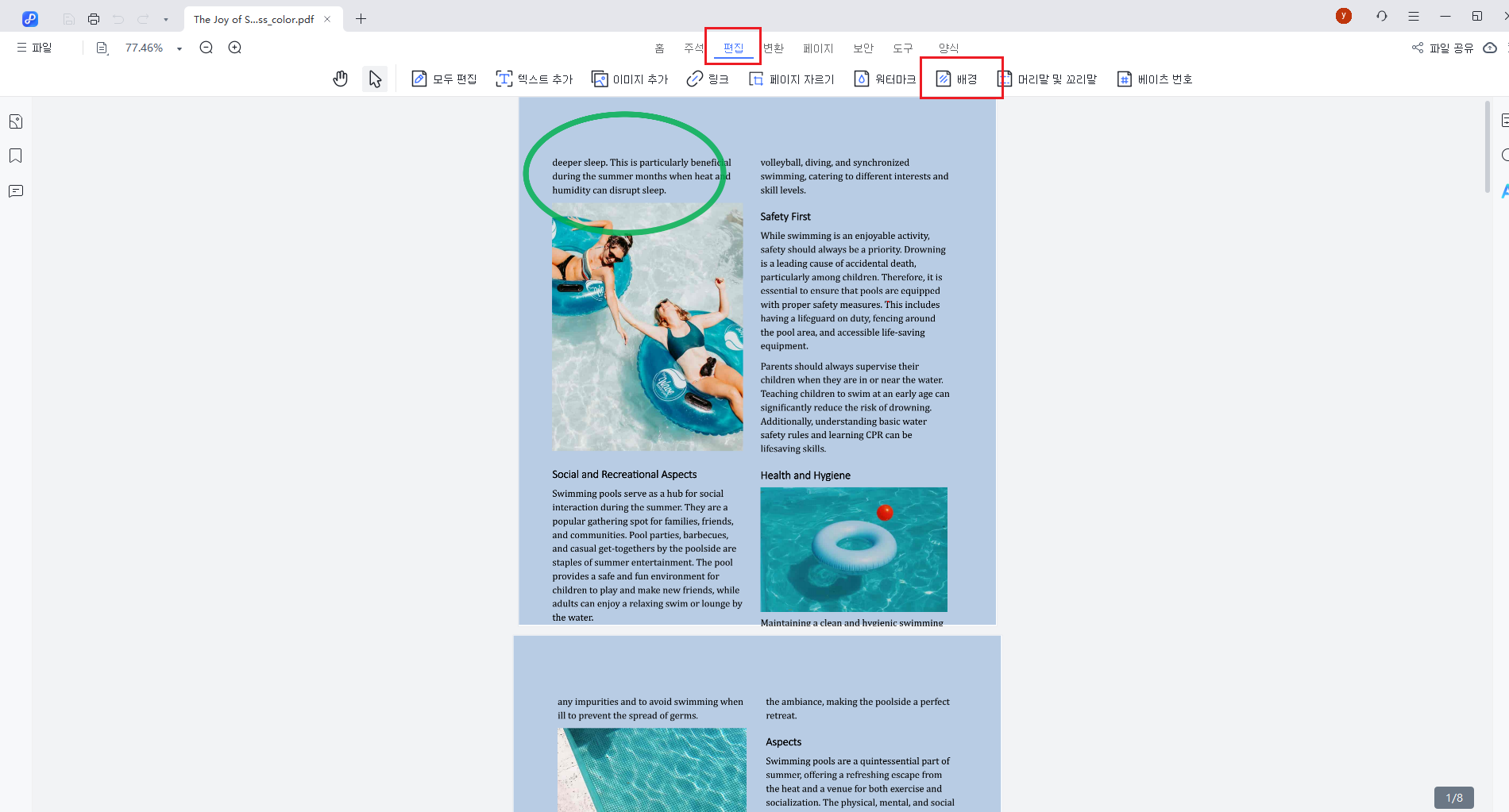
Task: Switch to the 페이지 page tab
Action: [x=818, y=48]
